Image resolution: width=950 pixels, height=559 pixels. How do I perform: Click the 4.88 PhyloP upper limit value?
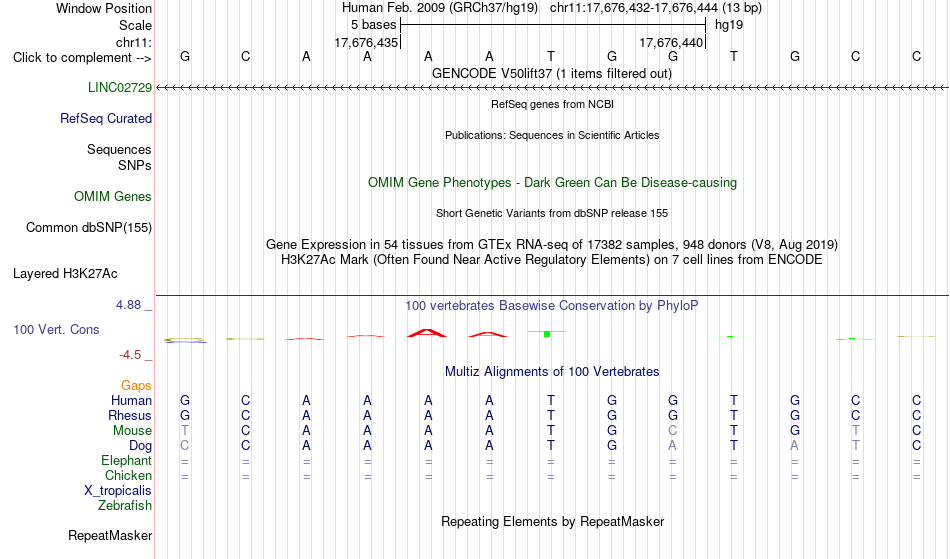(x=129, y=305)
